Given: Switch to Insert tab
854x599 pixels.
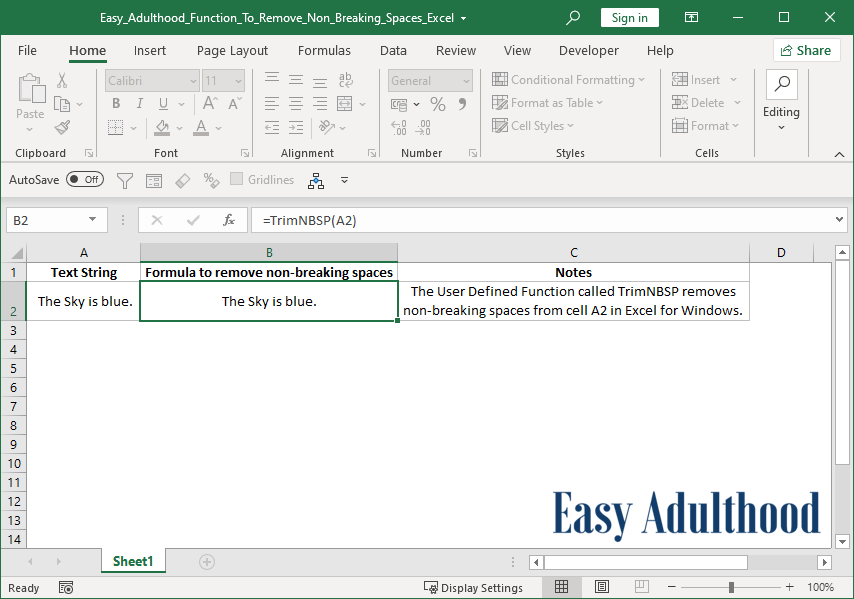Looking at the screenshot, I should pos(150,51).
